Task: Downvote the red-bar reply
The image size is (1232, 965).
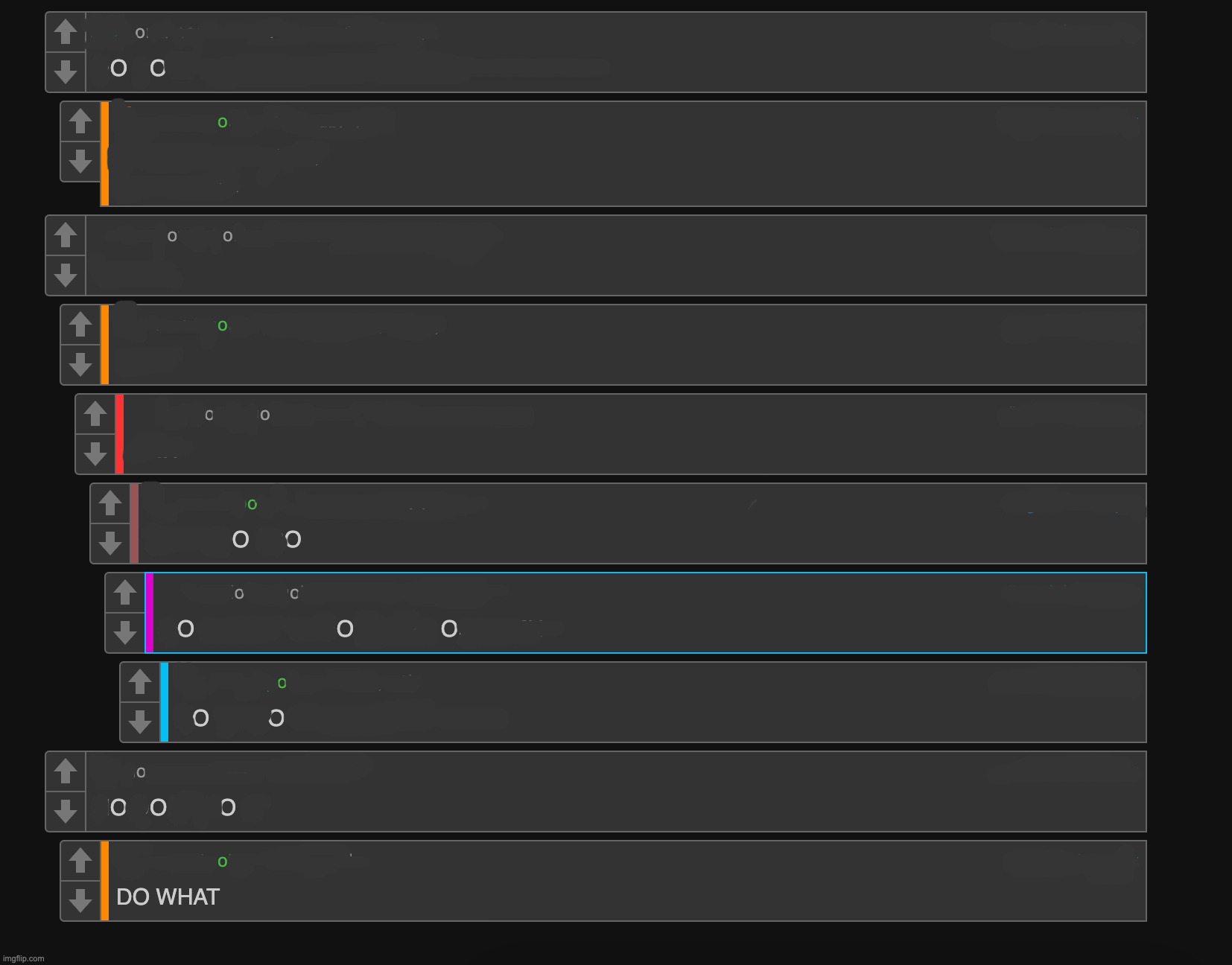Action: point(95,454)
